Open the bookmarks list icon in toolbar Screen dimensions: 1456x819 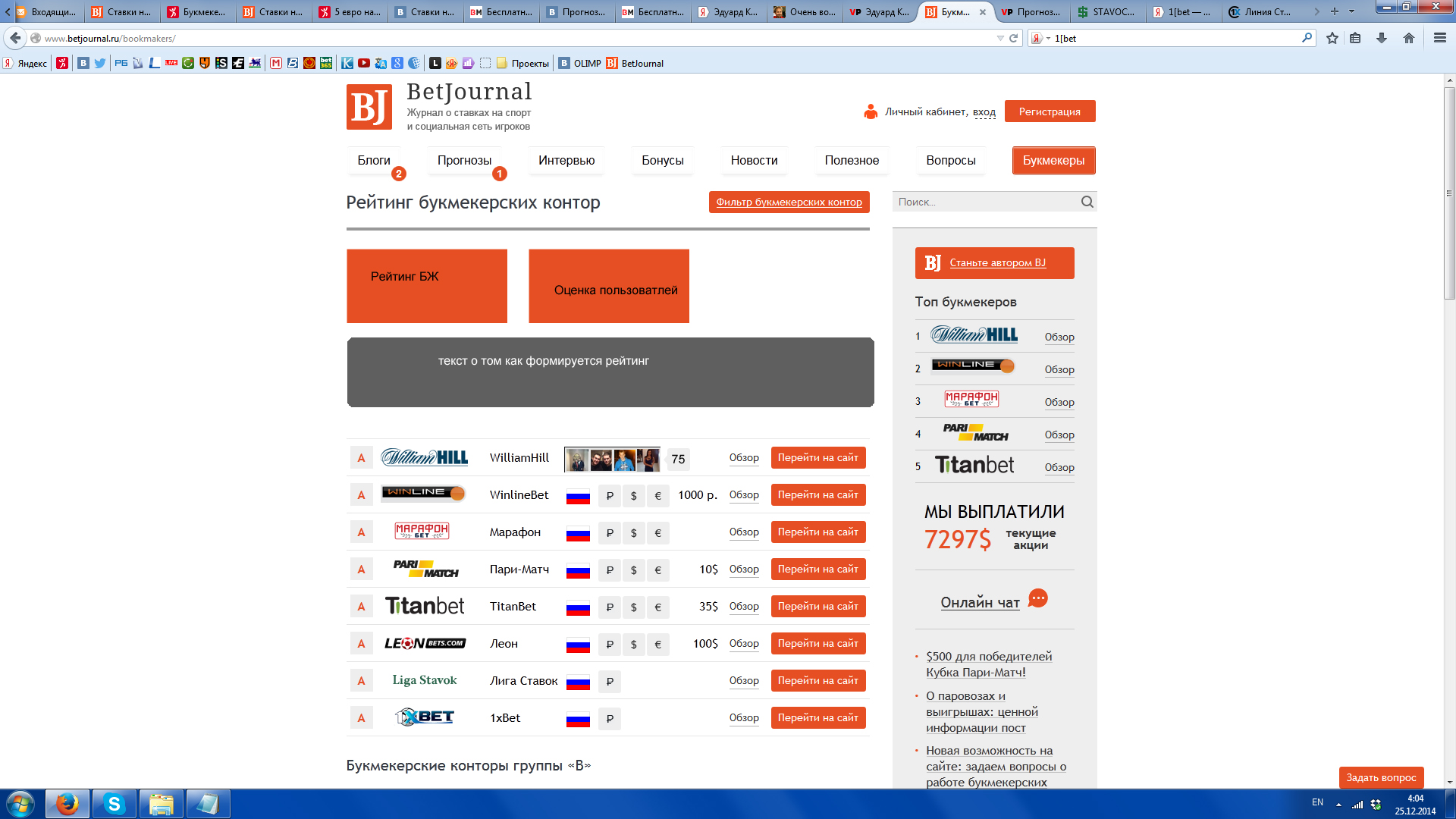click(1355, 38)
